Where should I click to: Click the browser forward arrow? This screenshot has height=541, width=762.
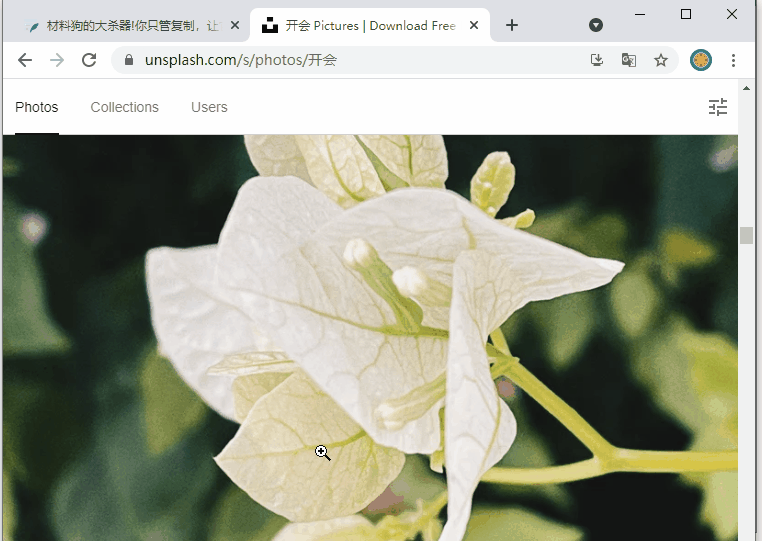pyautogui.click(x=57, y=60)
